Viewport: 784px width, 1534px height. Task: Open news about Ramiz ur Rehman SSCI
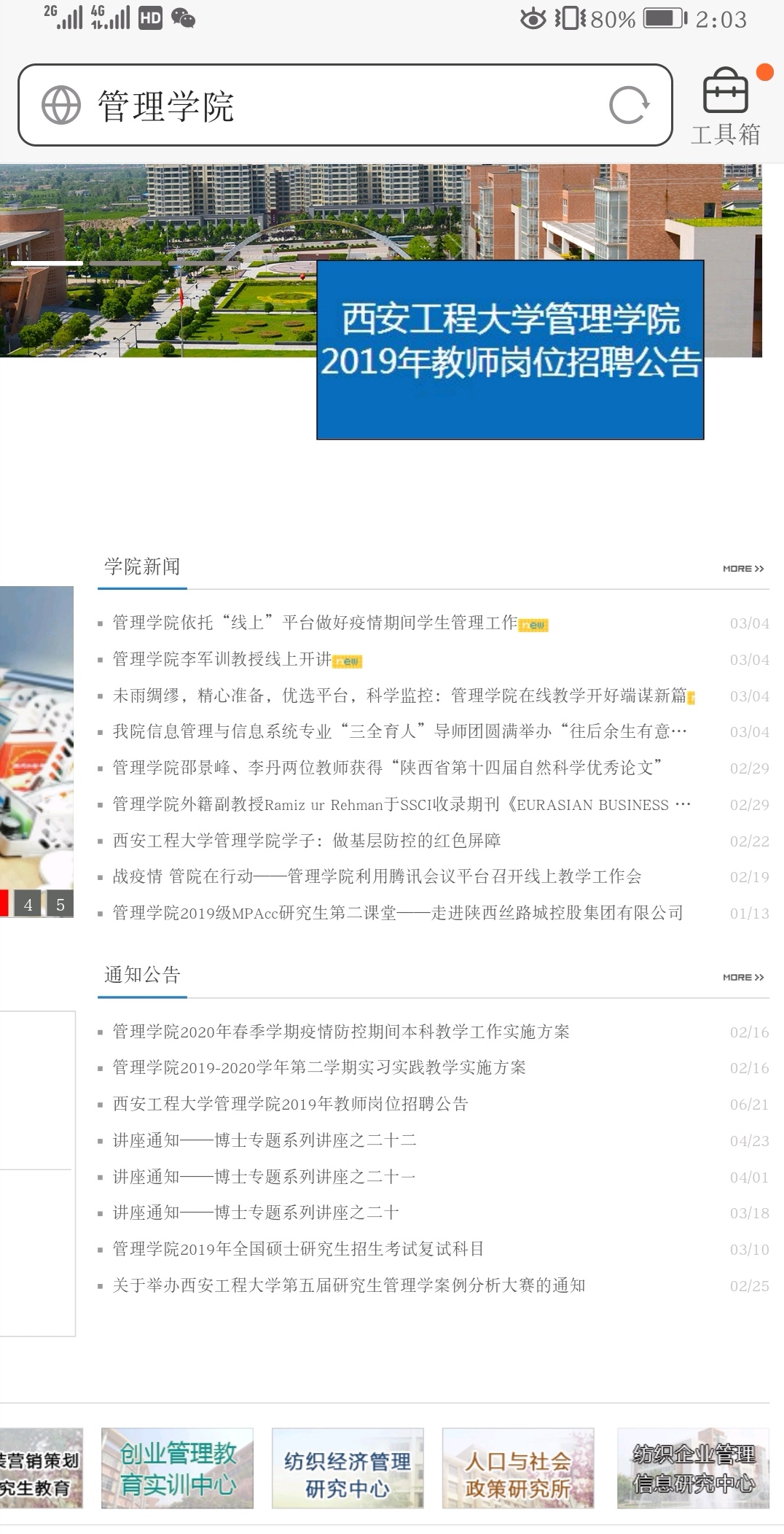[x=401, y=804]
